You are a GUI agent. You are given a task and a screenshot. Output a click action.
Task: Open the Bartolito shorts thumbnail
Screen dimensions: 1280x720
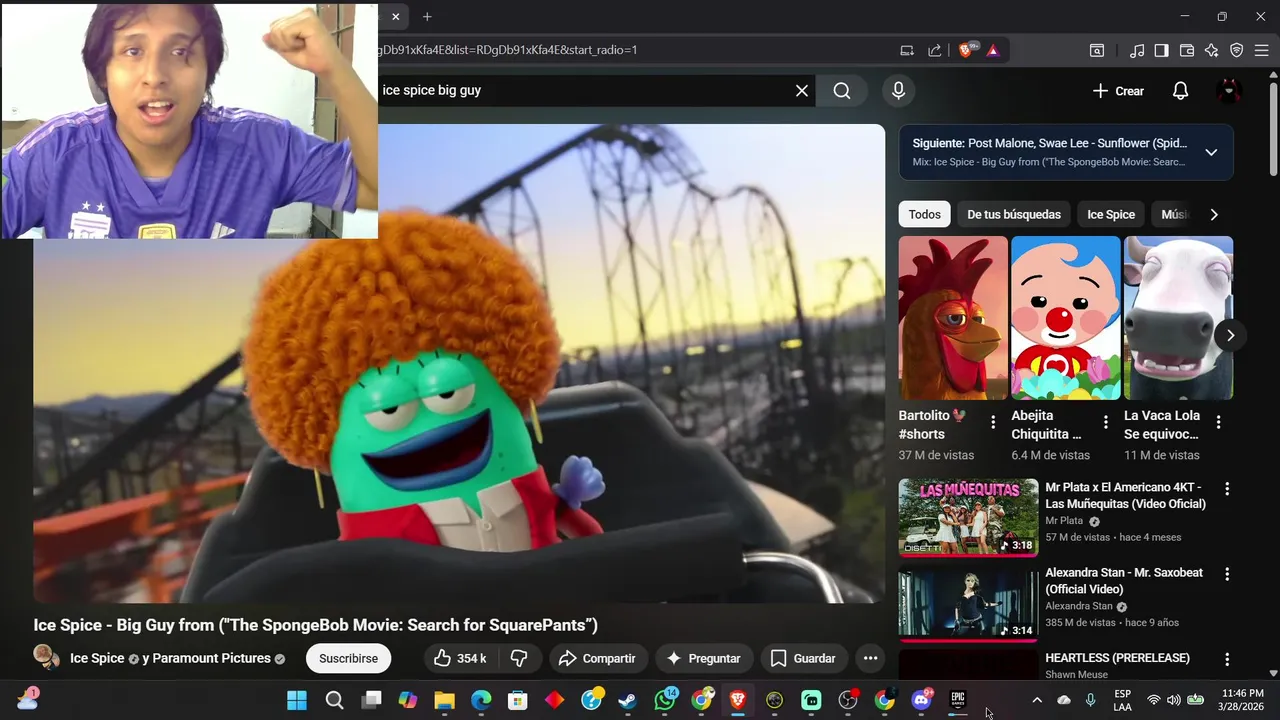pos(953,318)
